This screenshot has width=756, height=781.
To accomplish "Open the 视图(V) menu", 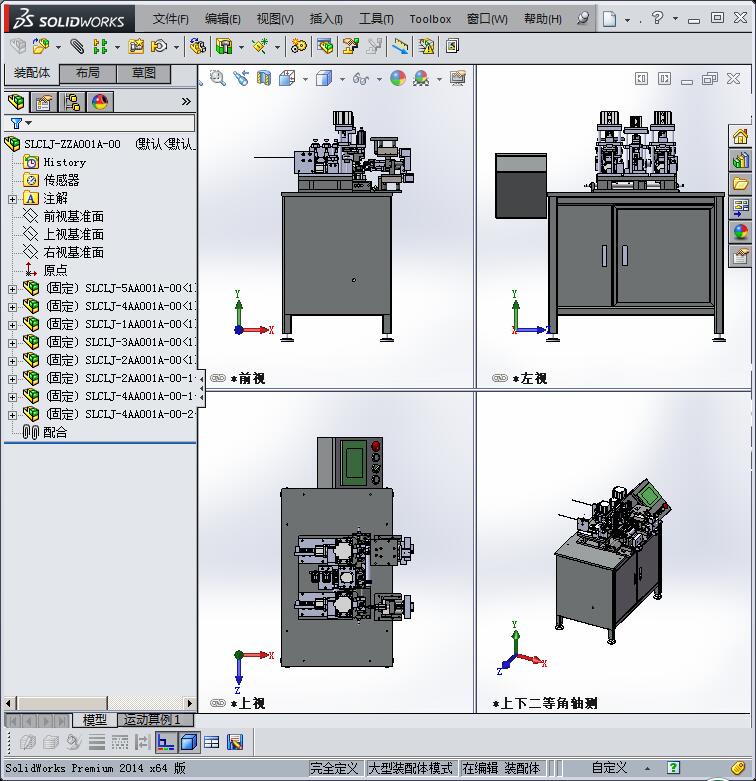I will [x=275, y=19].
